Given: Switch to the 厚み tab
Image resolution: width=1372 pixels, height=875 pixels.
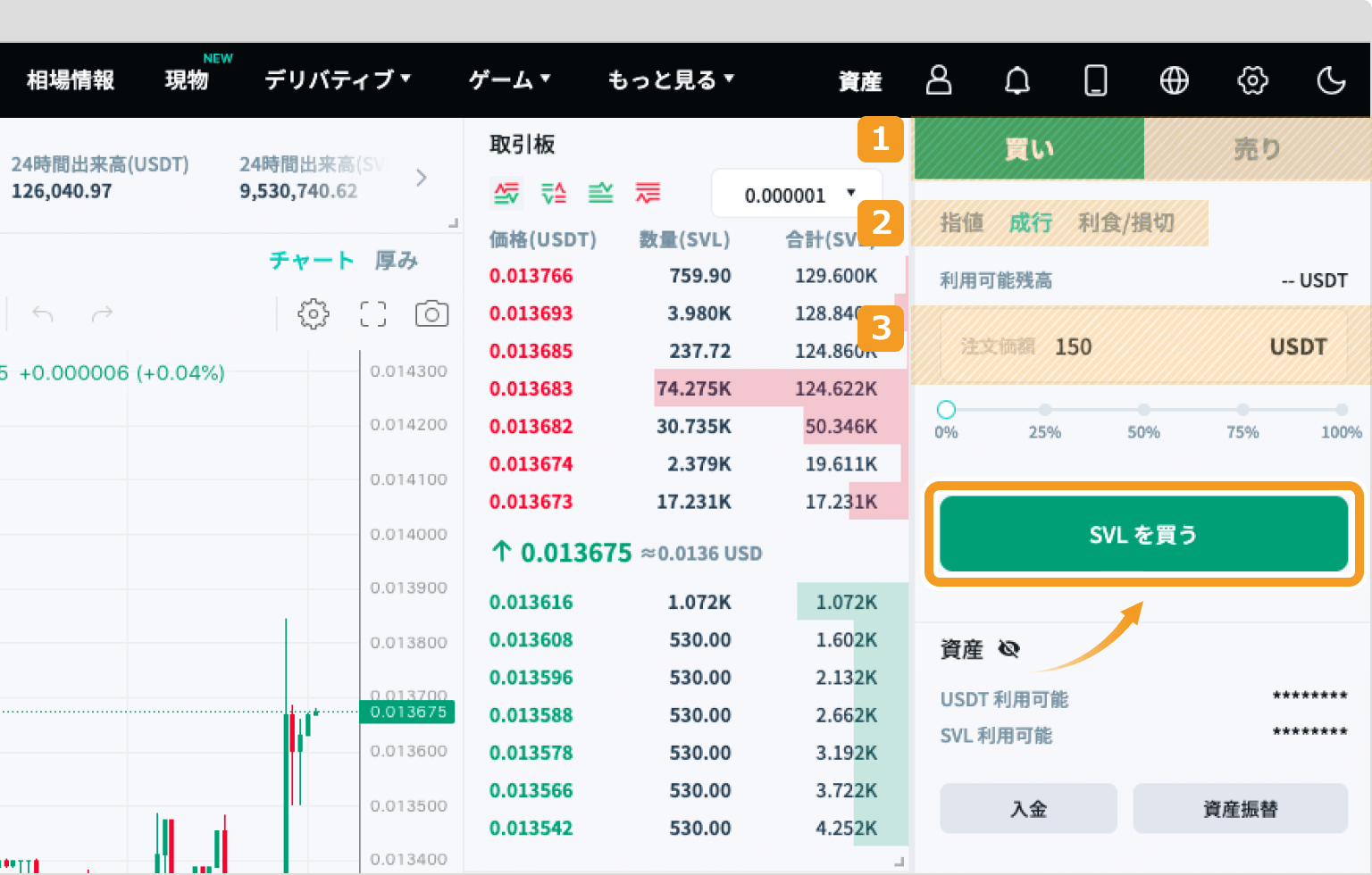Looking at the screenshot, I should click(396, 260).
